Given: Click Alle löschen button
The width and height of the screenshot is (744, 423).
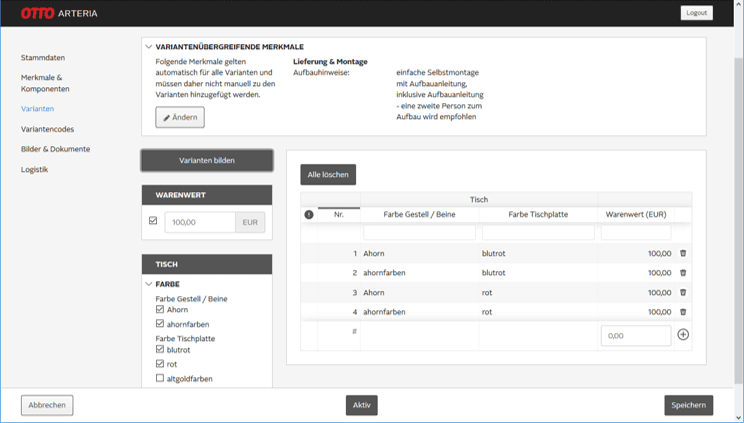Looking at the screenshot, I should pyautogui.click(x=328, y=175).
